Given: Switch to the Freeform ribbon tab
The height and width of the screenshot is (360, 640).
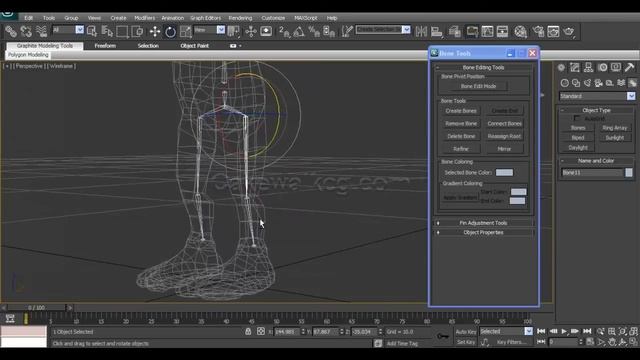Looking at the screenshot, I should [x=105, y=46].
